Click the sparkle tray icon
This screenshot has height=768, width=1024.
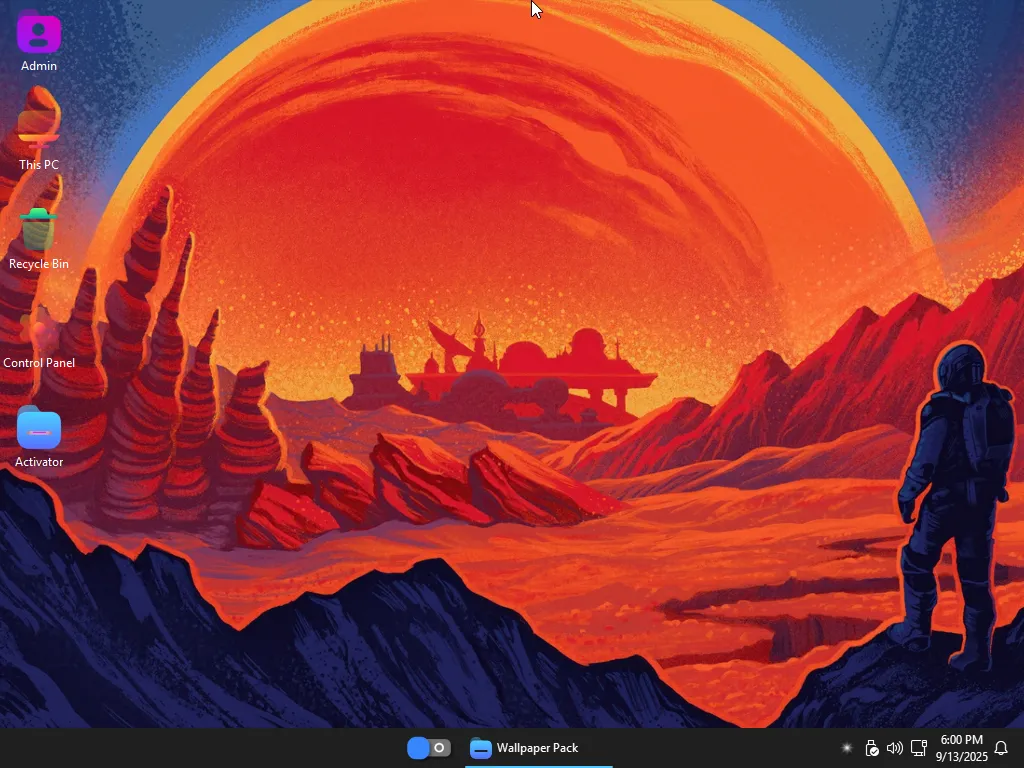click(846, 748)
